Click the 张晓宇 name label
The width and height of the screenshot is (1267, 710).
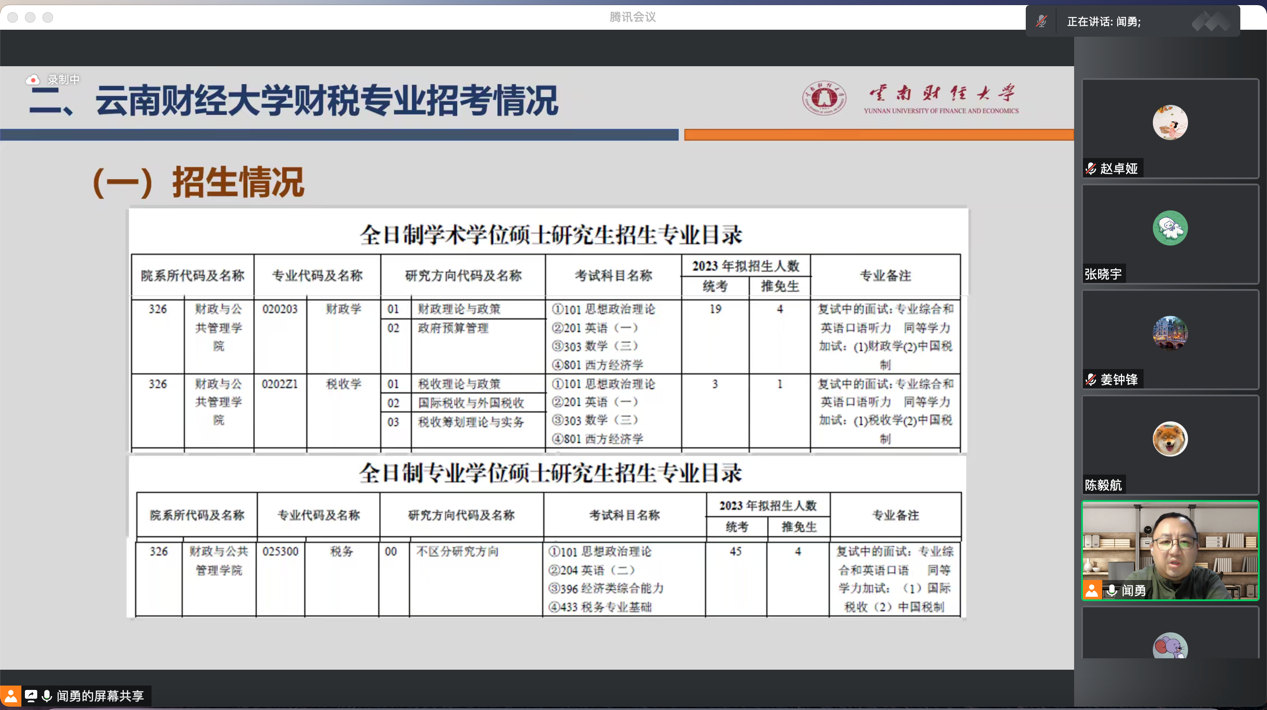[x=1104, y=274]
